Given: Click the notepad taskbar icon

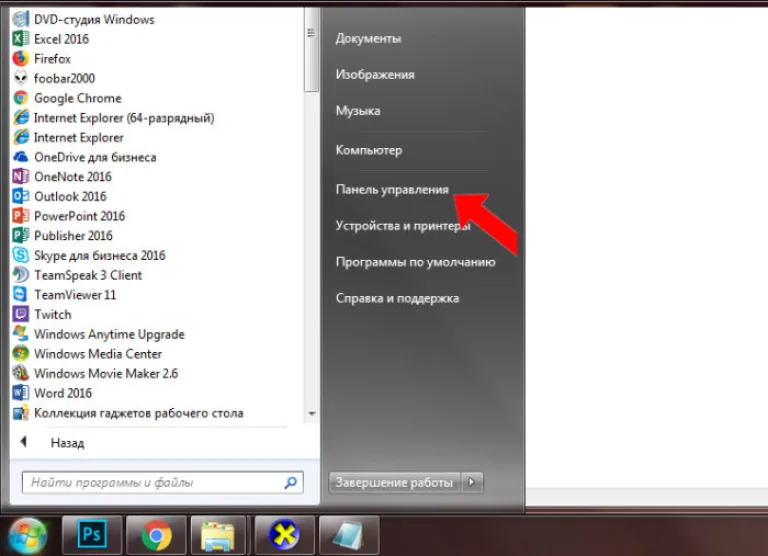Looking at the screenshot, I should [349, 534].
